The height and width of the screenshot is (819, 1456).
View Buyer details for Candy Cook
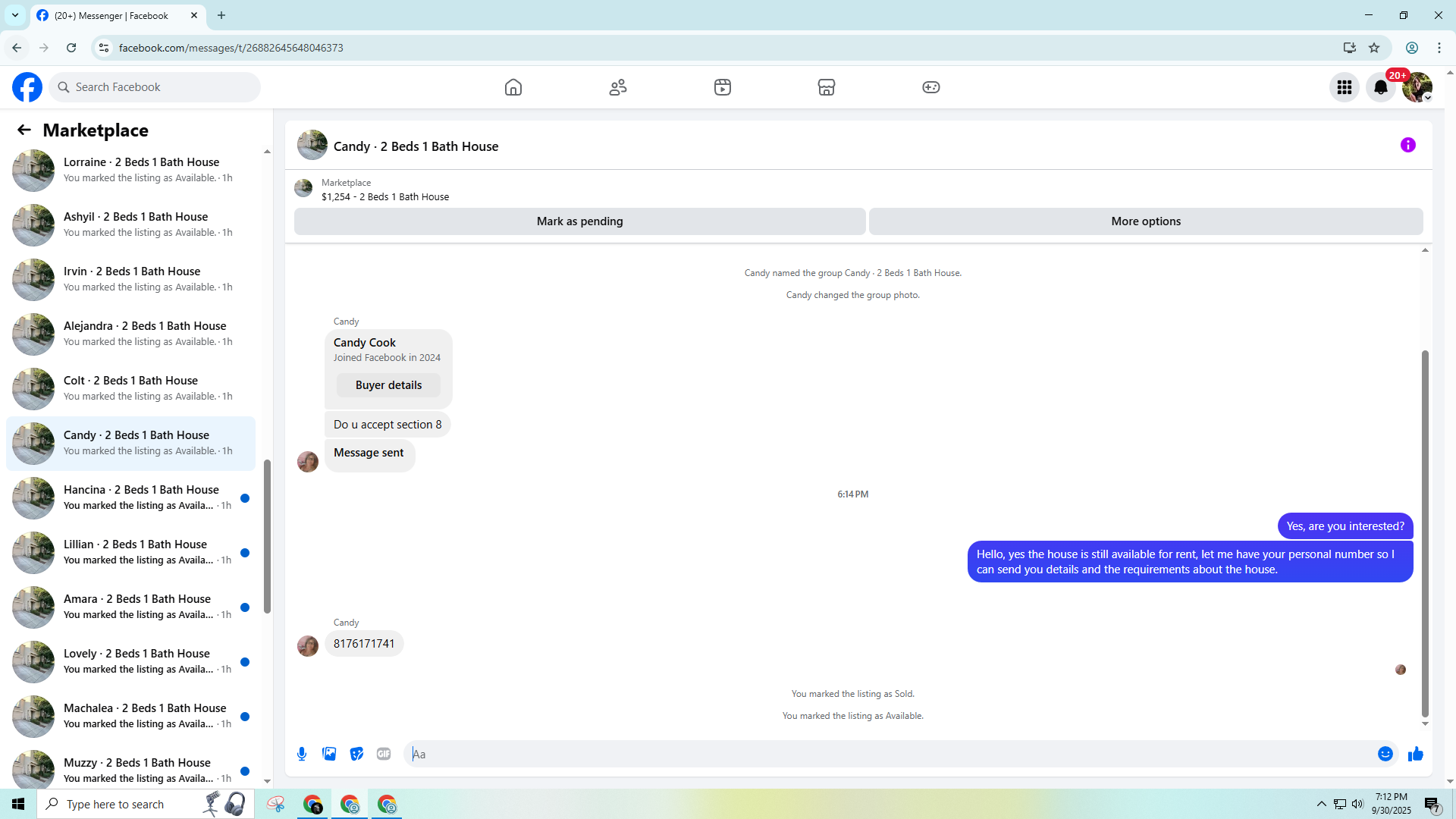388,385
